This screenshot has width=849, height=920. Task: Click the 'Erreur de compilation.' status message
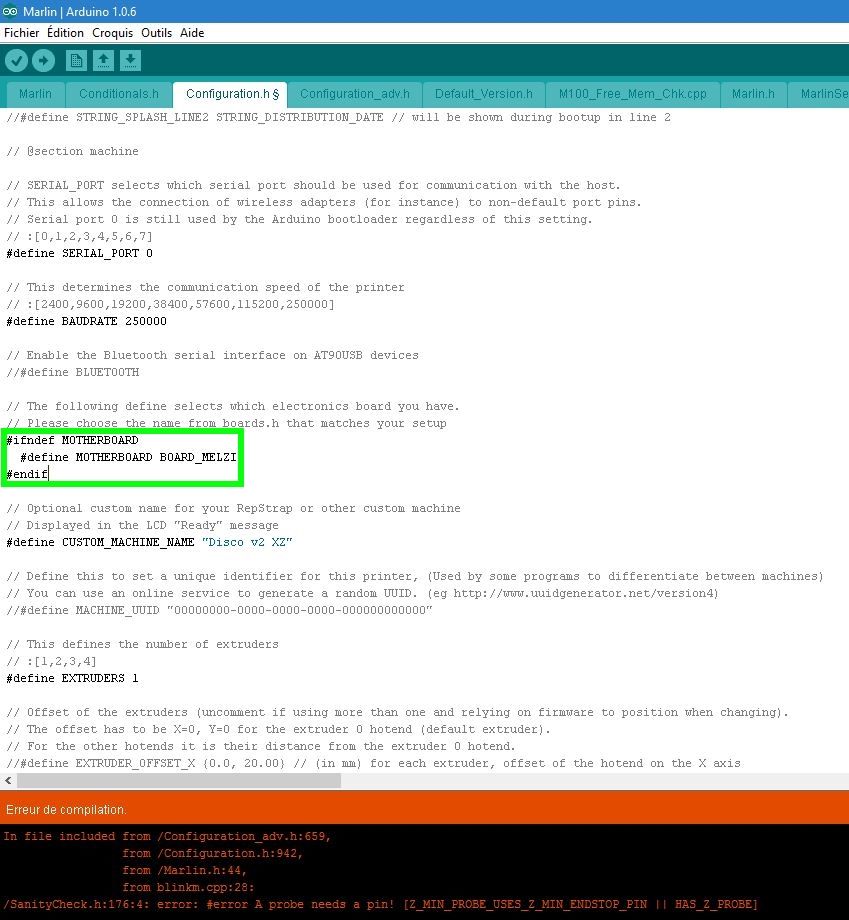pyautogui.click(x=66, y=810)
